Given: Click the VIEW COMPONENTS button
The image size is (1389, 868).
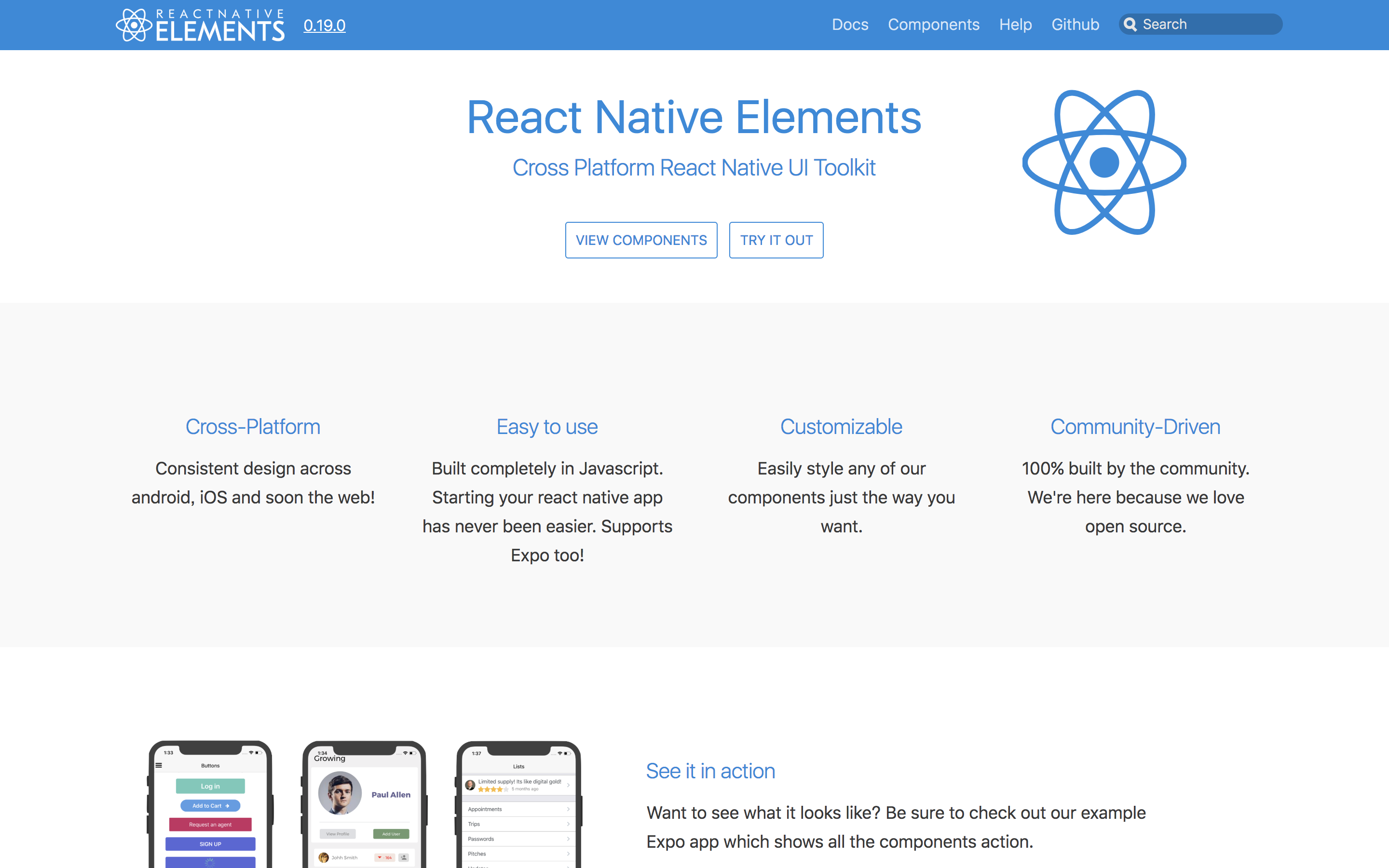Looking at the screenshot, I should click(x=641, y=240).
